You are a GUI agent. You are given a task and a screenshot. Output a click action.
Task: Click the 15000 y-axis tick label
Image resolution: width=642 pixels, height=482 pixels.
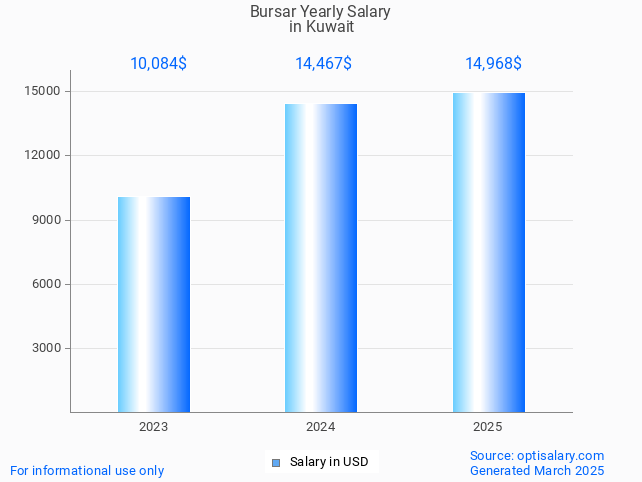point(44,91)
